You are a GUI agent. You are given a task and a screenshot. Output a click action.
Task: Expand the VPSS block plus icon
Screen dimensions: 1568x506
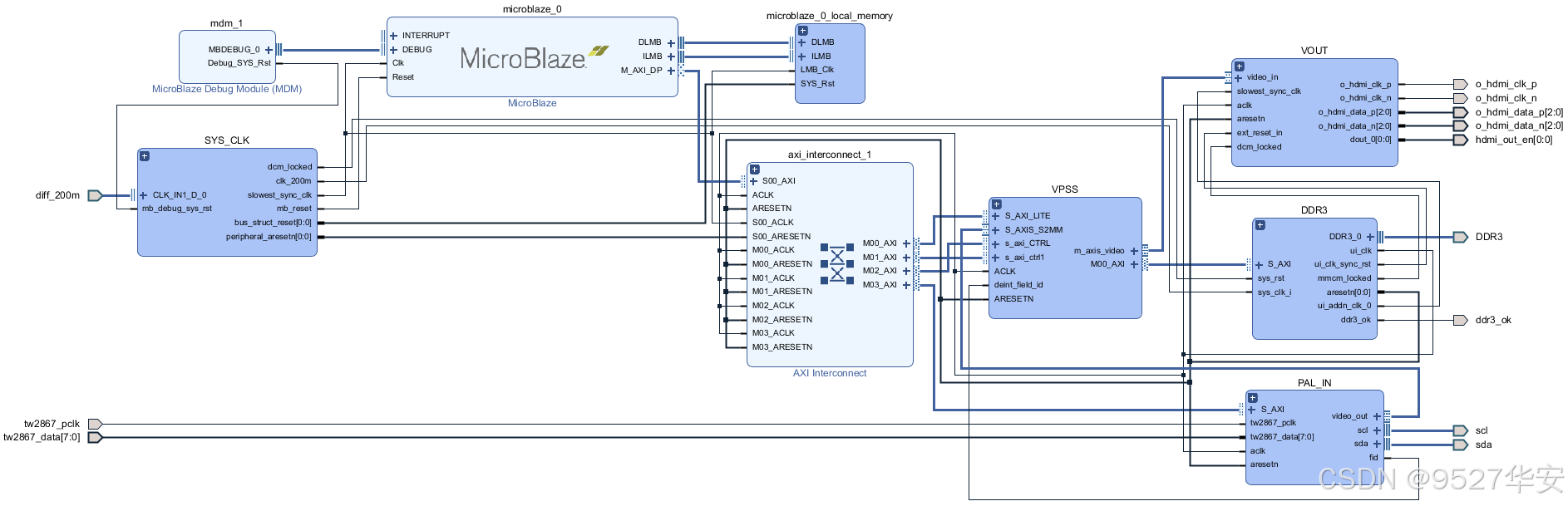coord(997,204)
